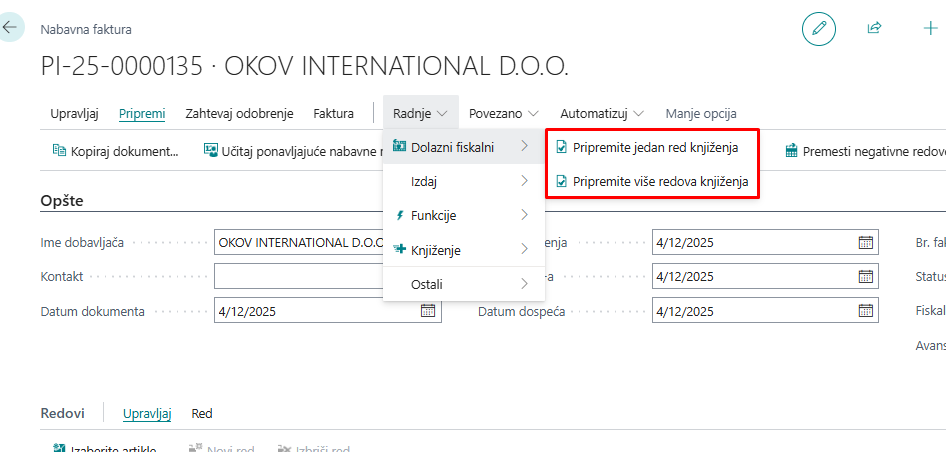946x452 pixels.
Task: Open calendar picker for Datum dokumenta
Action: (x=428, y=311)
